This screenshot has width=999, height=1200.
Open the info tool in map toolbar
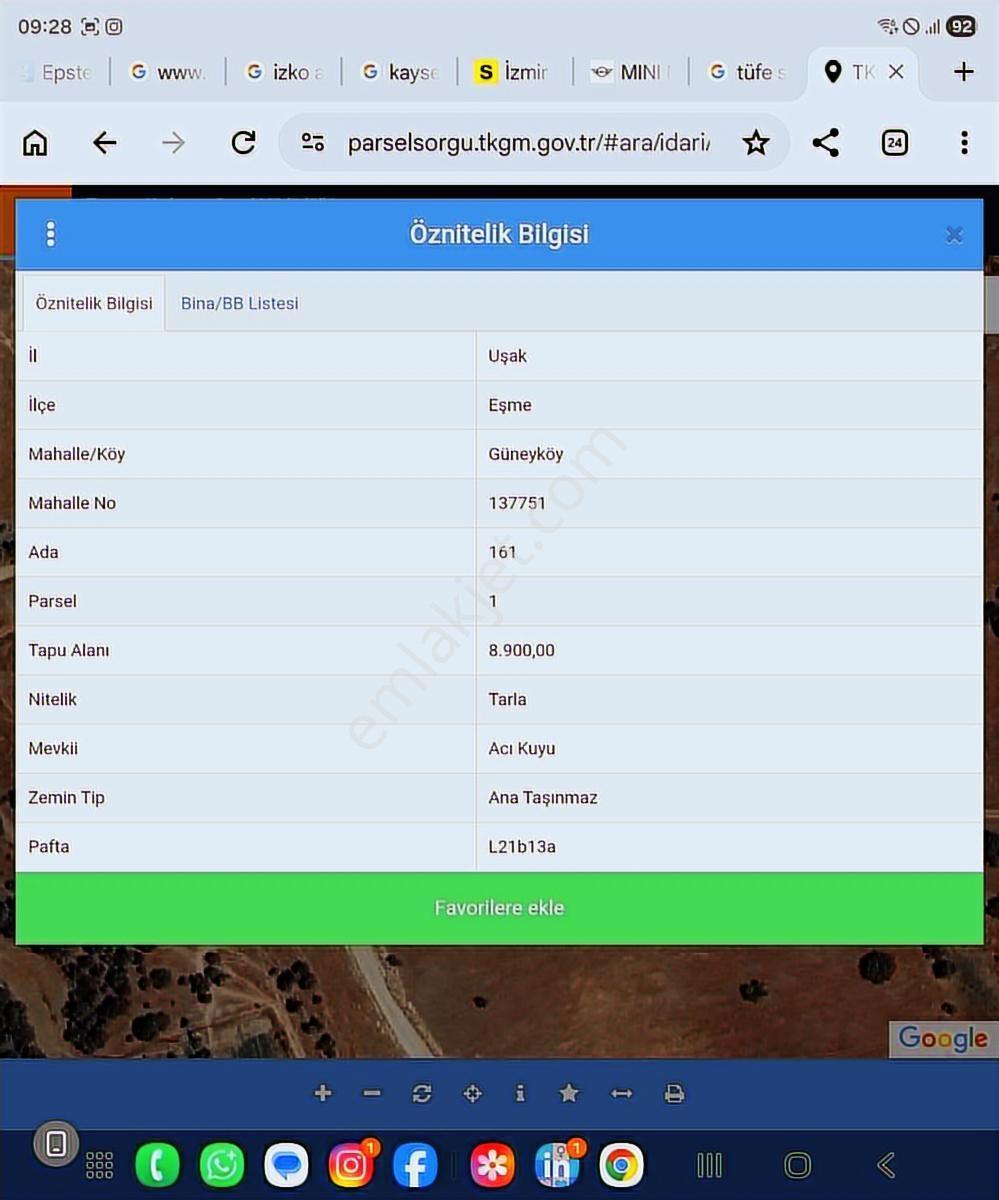pyautogui.click(x=520, y=1093)
